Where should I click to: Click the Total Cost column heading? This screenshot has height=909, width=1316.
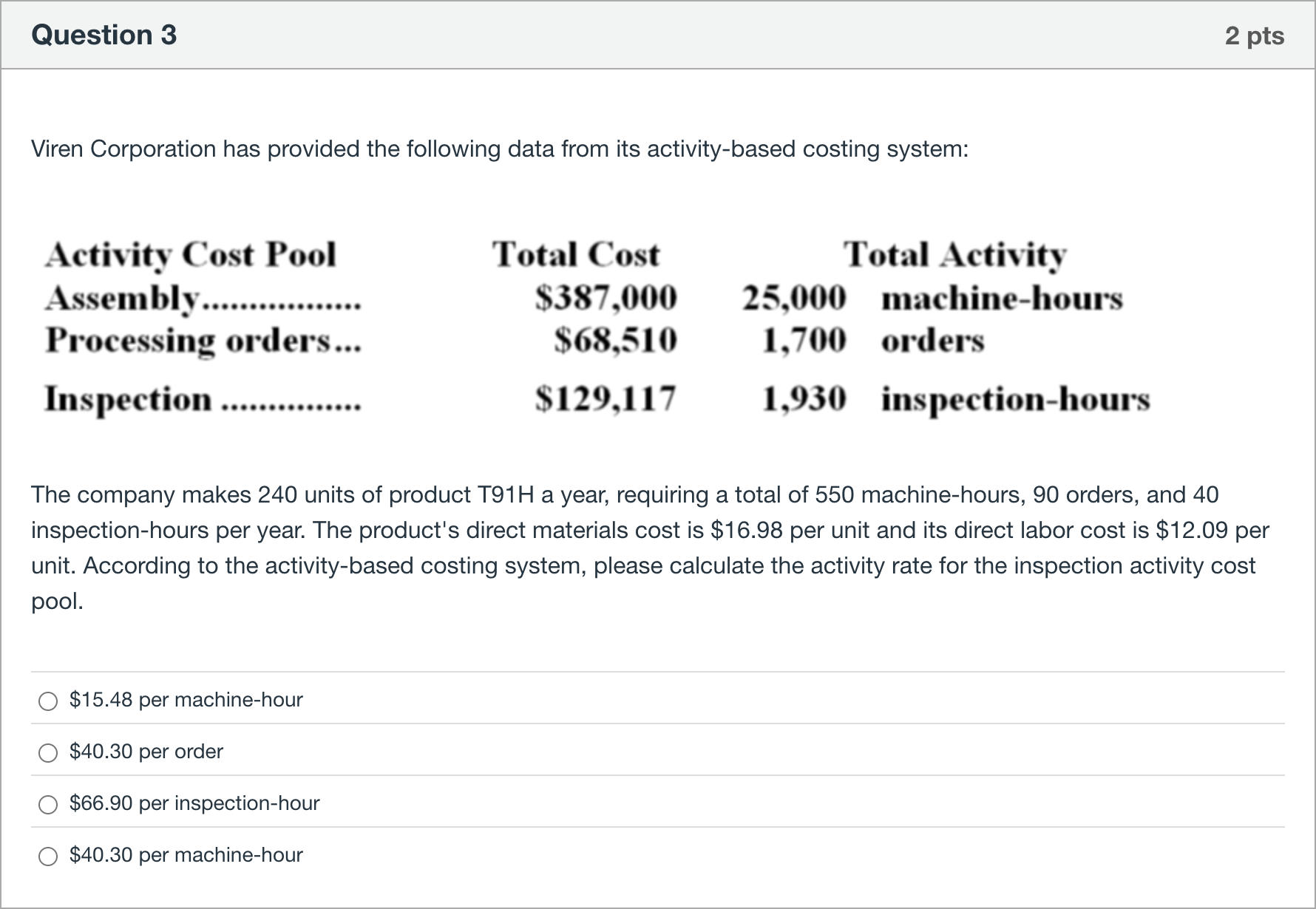click(x=577, y=255)
